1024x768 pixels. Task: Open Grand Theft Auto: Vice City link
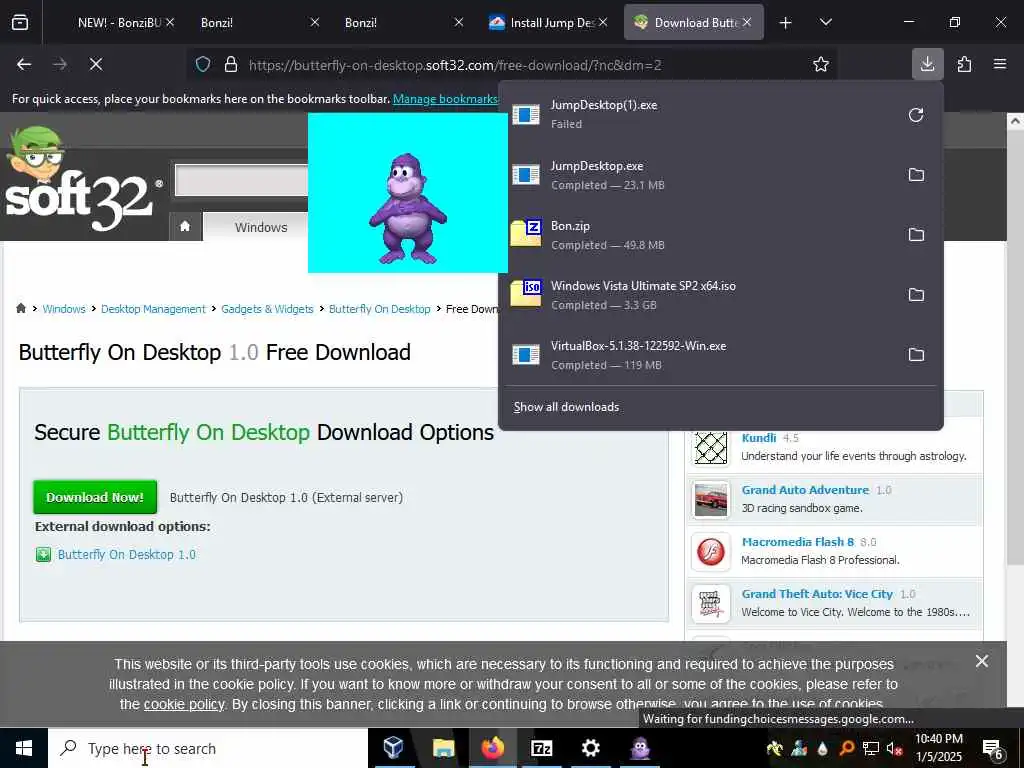(x=817, y=594)
